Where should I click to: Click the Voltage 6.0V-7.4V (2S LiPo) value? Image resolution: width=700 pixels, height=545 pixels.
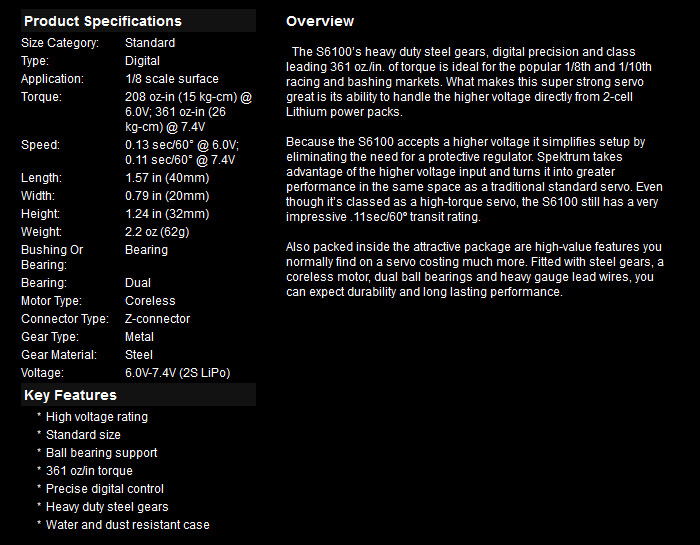[178, 373]
